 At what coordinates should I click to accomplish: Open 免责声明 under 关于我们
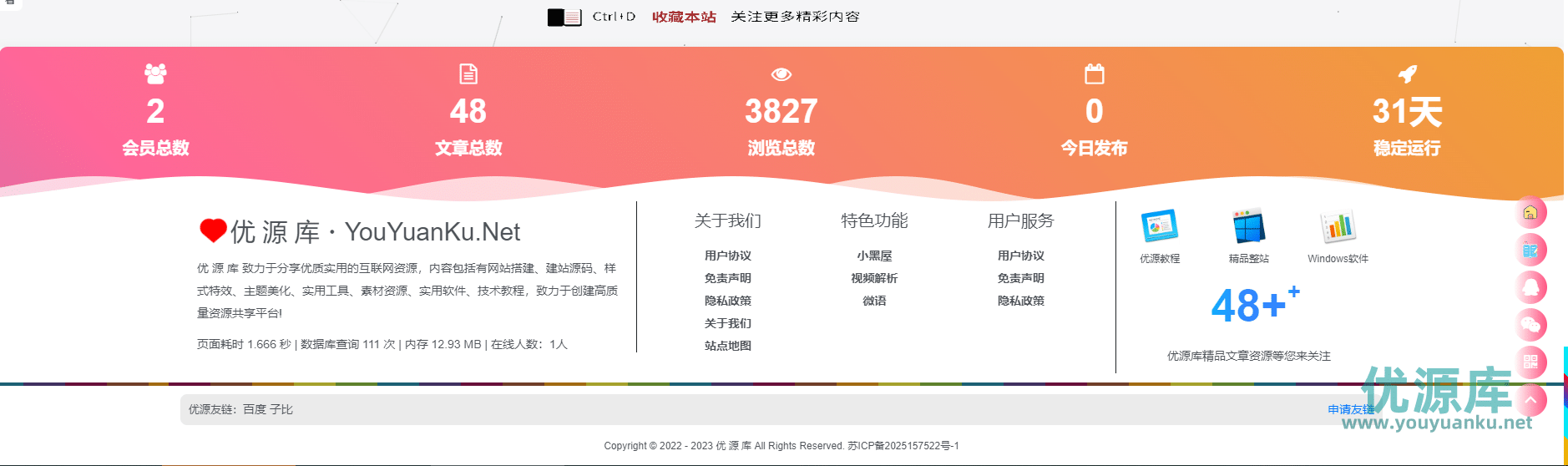(x=727, y=278)
